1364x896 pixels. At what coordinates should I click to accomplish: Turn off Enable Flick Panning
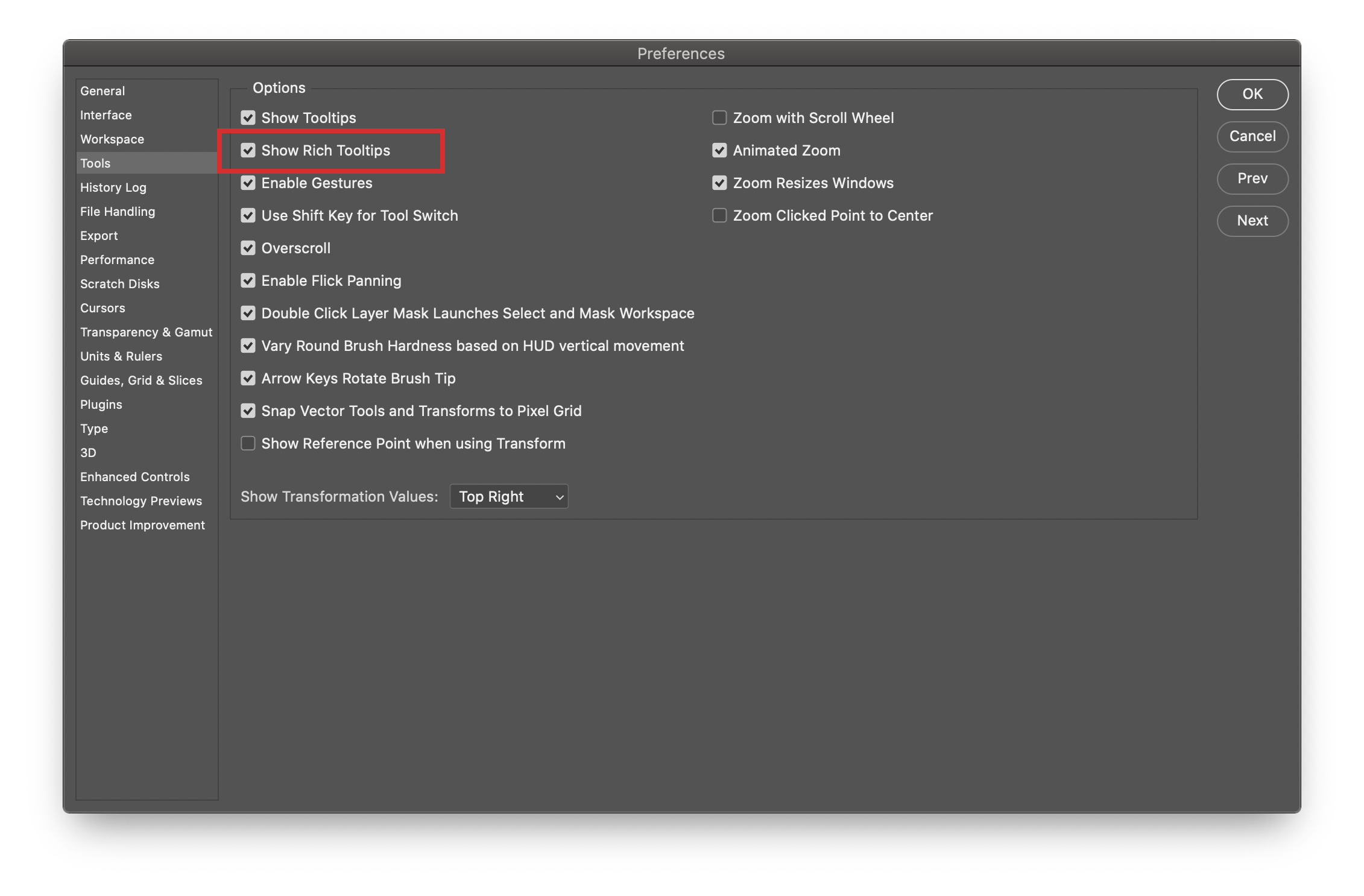point(248,280)
